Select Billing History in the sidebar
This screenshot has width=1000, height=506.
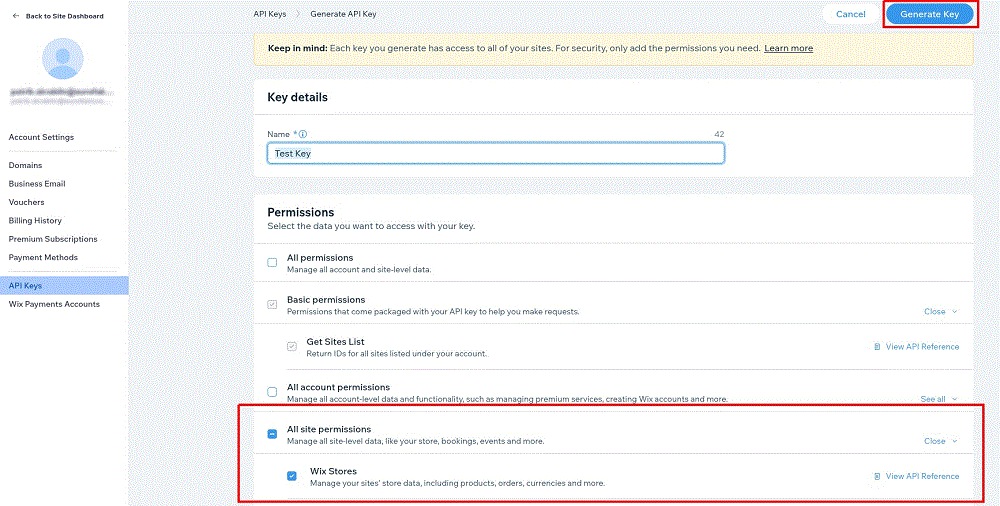[35, 220]
